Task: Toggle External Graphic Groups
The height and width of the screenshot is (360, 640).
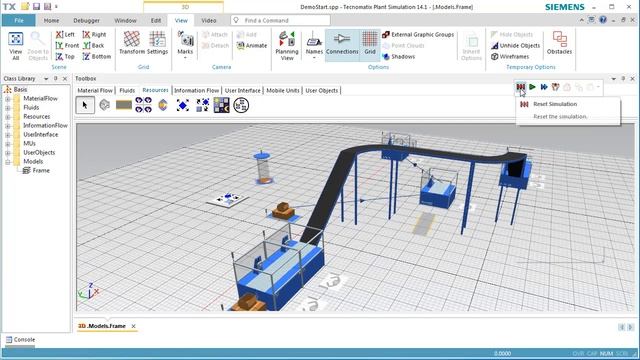Action: coord(418,35)
